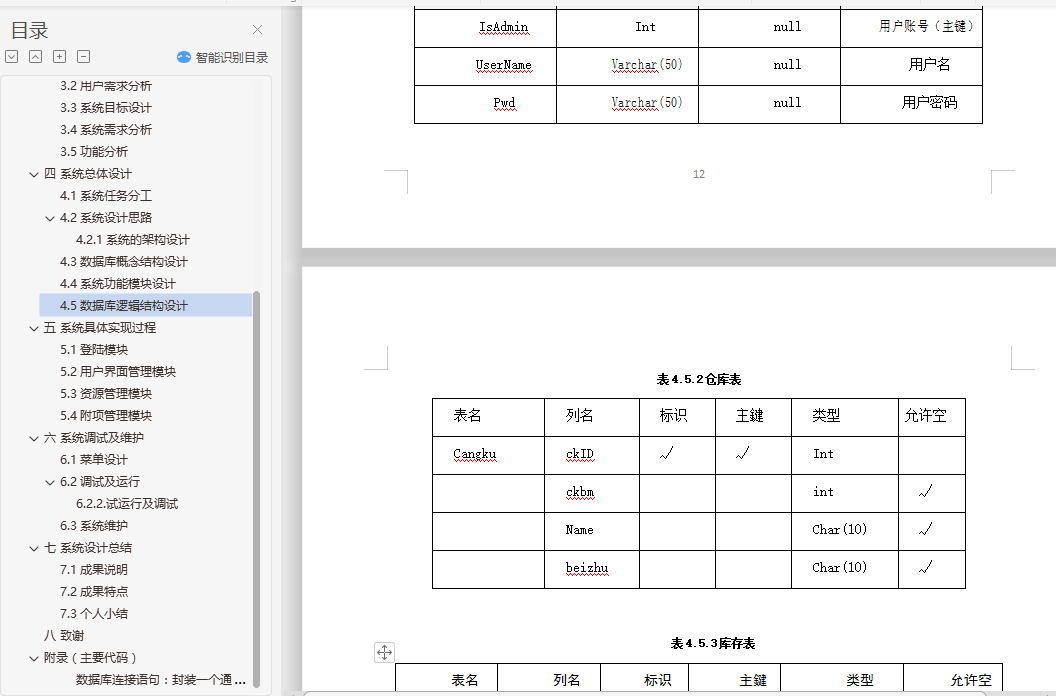This screenshot has width=1056, height=696.
Task: Click the 目录 pane title
Action: point(30,30)
